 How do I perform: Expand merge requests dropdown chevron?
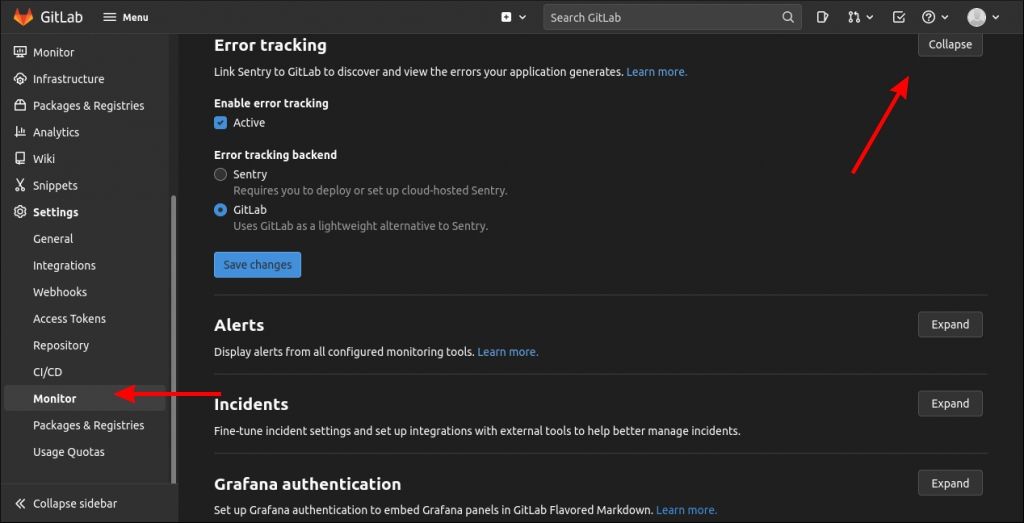[x=869, y=18]
